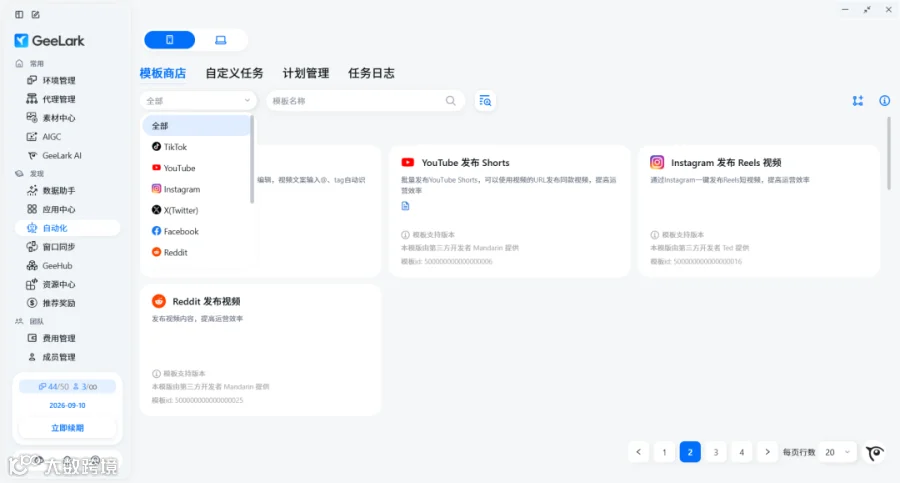The width and height of the screenshot is (900, 483).
Task: Click the 44/50 3/∞ quota badge
Action: [x=67, y=387]
